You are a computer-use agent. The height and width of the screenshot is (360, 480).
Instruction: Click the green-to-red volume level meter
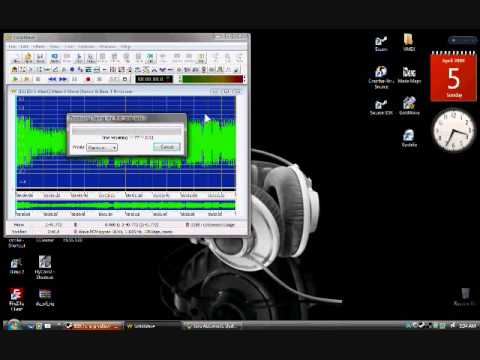(212, 79)
